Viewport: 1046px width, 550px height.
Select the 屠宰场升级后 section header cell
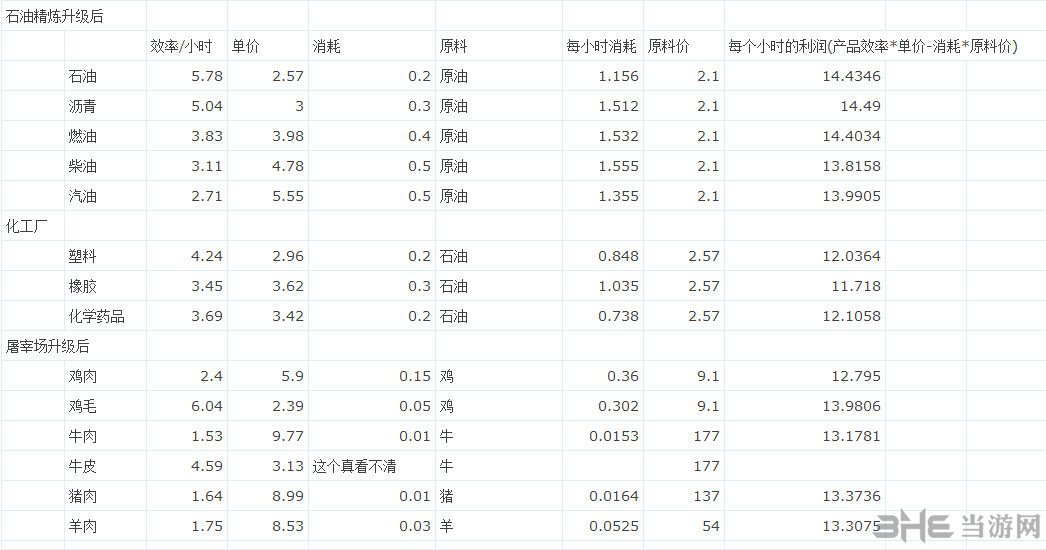47,346
